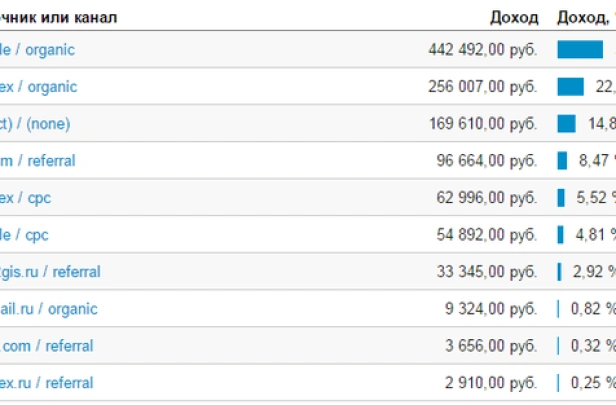This screenshot has width=616, height=405.
Task: Click the 'ex.ru / referral' link
Action: [x=47, y=383]
